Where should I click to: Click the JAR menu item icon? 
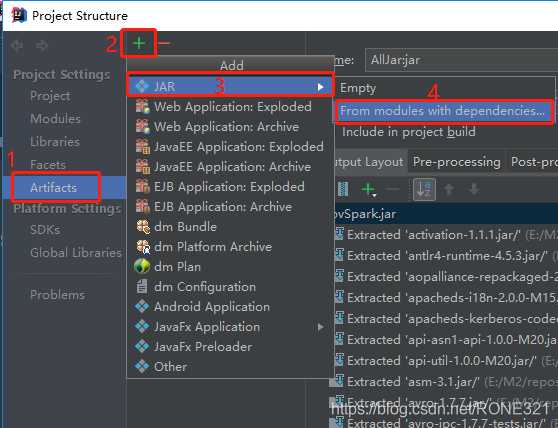click(x=142, y=86)
